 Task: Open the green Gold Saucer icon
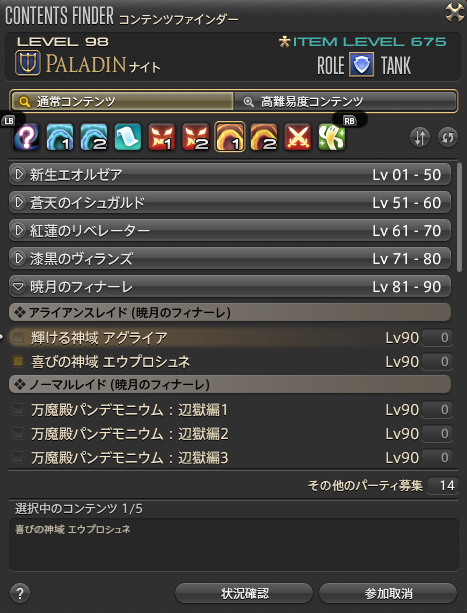332,137
